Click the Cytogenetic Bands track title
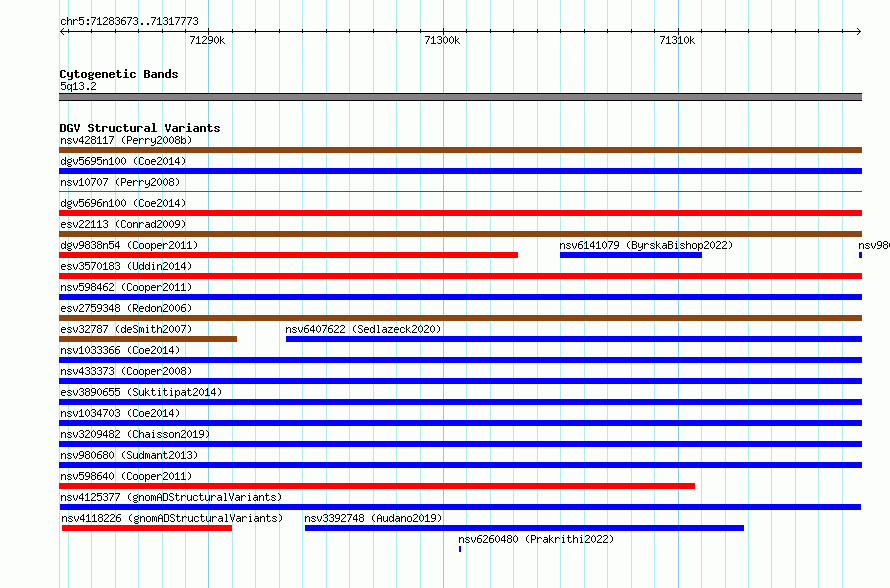890x588 pixels. (x=119, y=74)
